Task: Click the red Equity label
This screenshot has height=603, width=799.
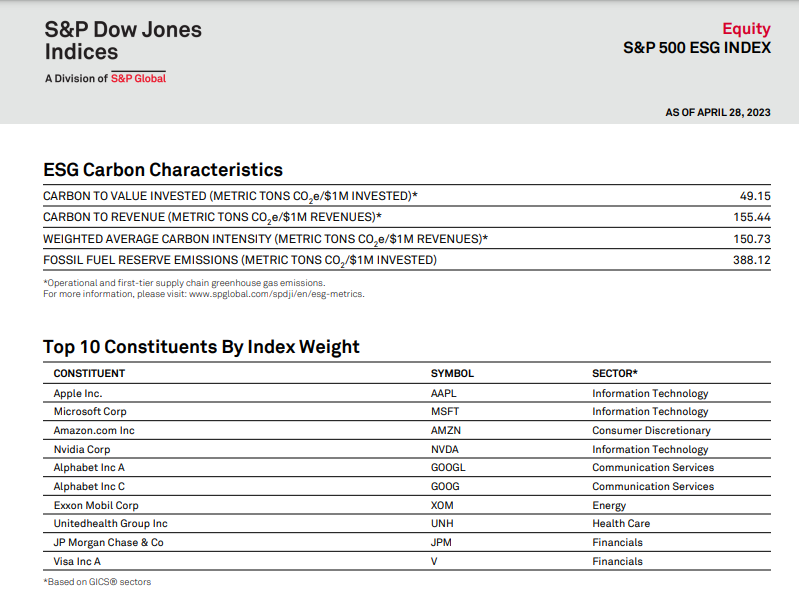Action: click(746, 29)
